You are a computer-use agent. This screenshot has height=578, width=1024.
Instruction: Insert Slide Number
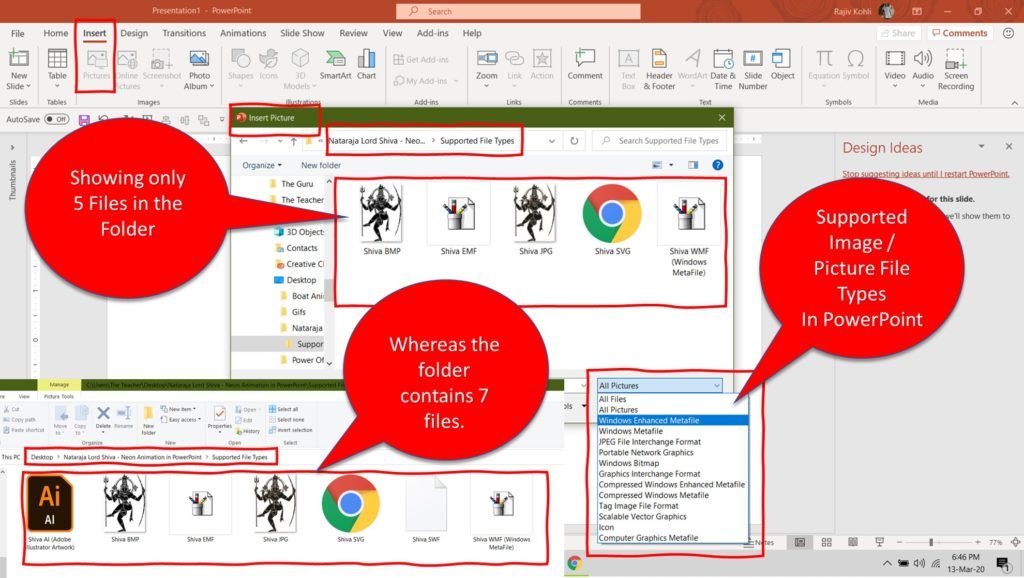(752, 69)
